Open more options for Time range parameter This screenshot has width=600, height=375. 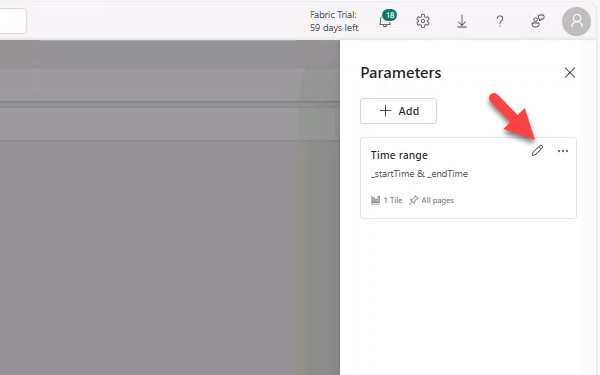pos(563,151)
